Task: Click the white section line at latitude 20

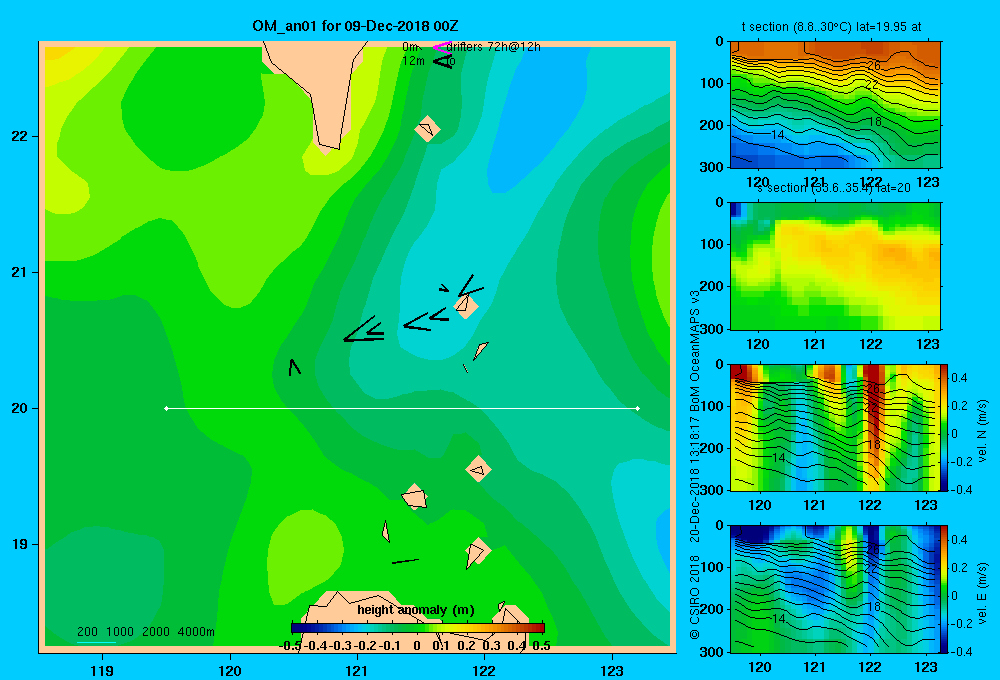Action: [402, 408]
